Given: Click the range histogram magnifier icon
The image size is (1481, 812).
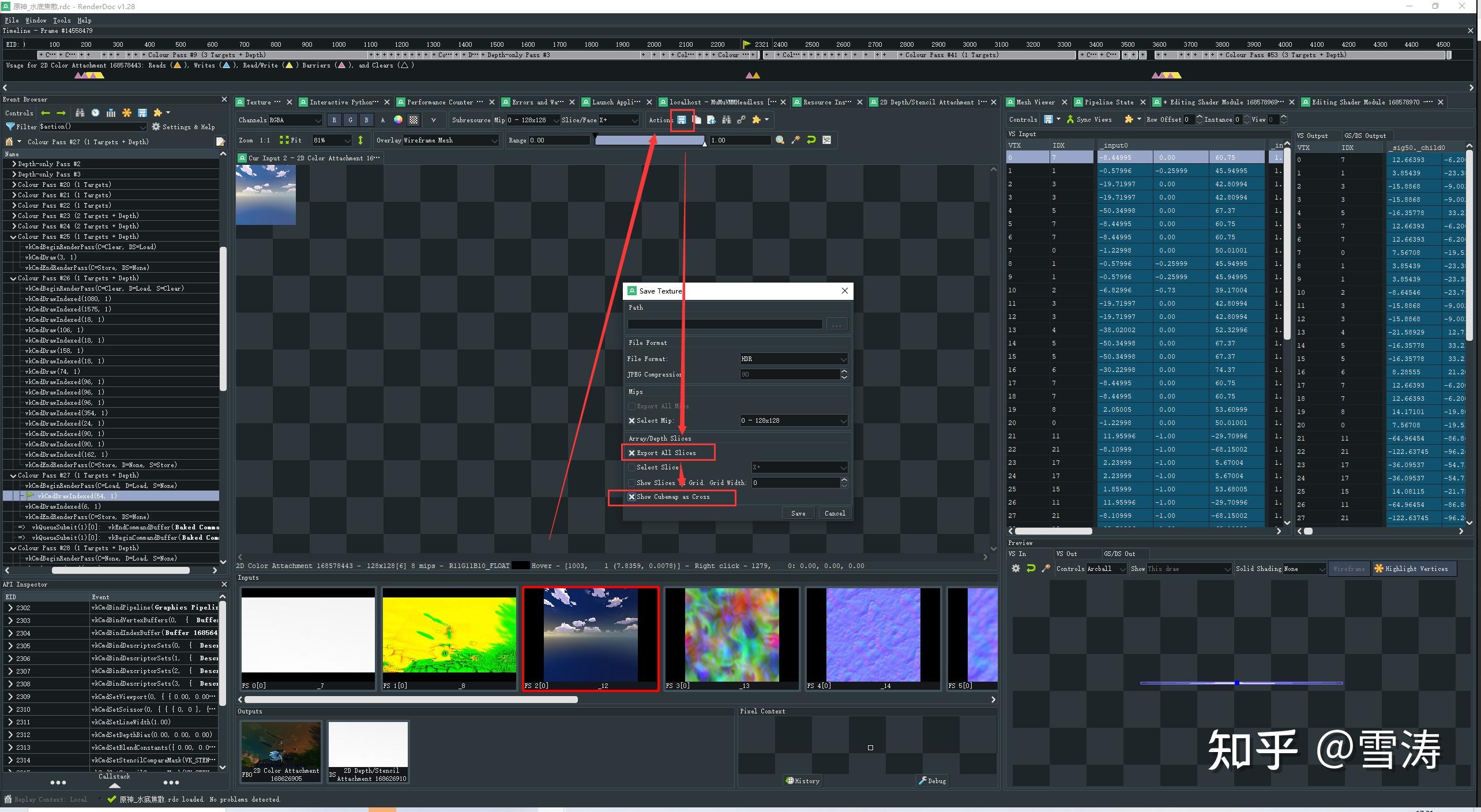Looking at the screenshot, I should (x=780, y=140).
